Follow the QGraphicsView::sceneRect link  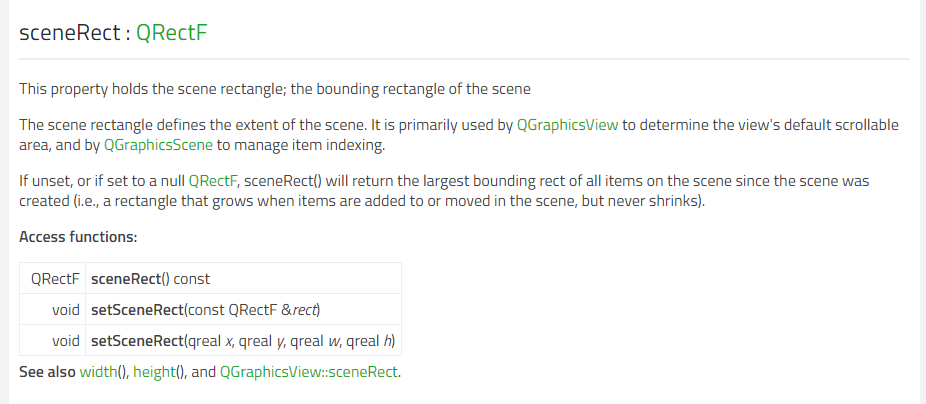coord(309,372)
